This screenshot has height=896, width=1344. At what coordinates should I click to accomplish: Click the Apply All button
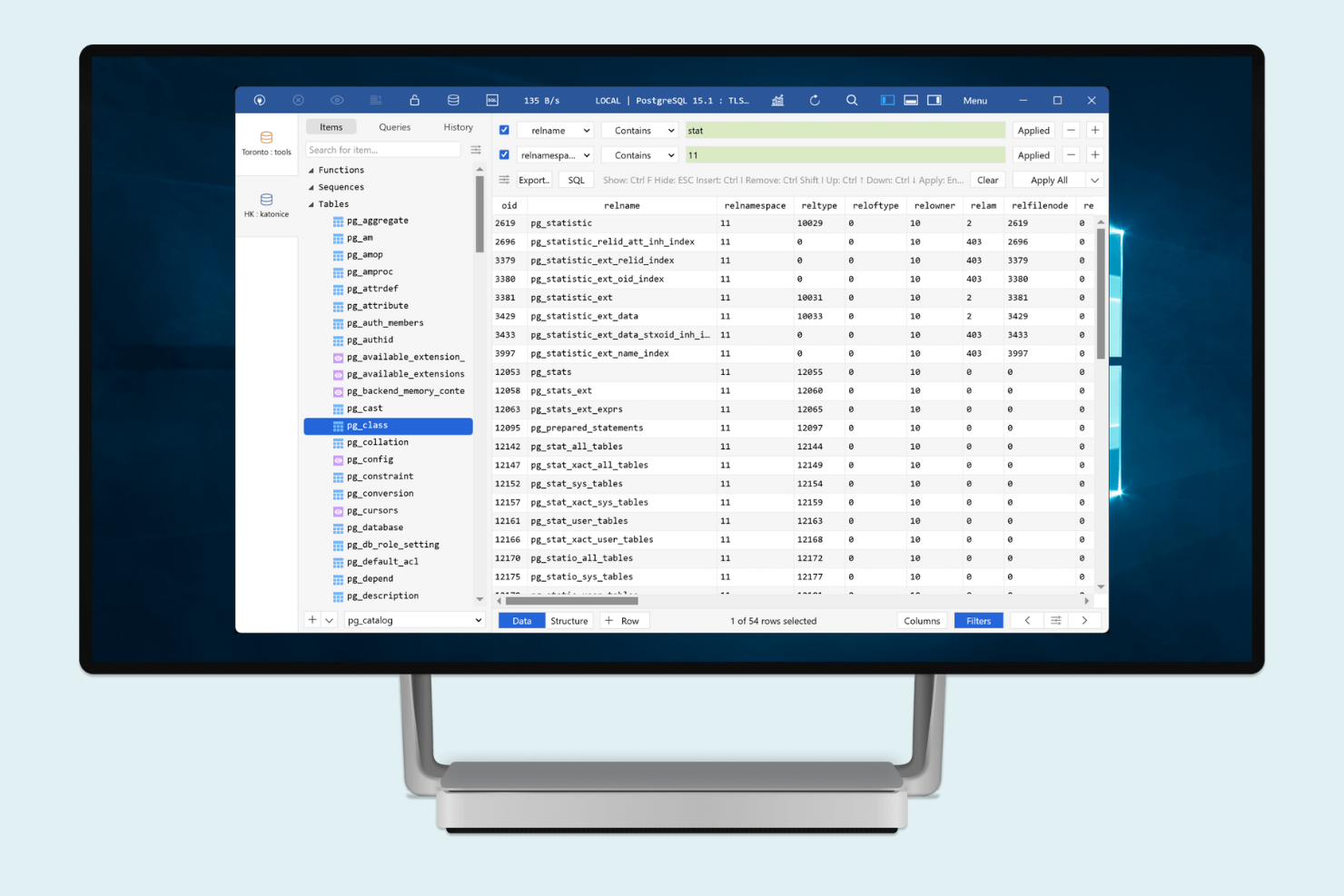click(1050, 179)
